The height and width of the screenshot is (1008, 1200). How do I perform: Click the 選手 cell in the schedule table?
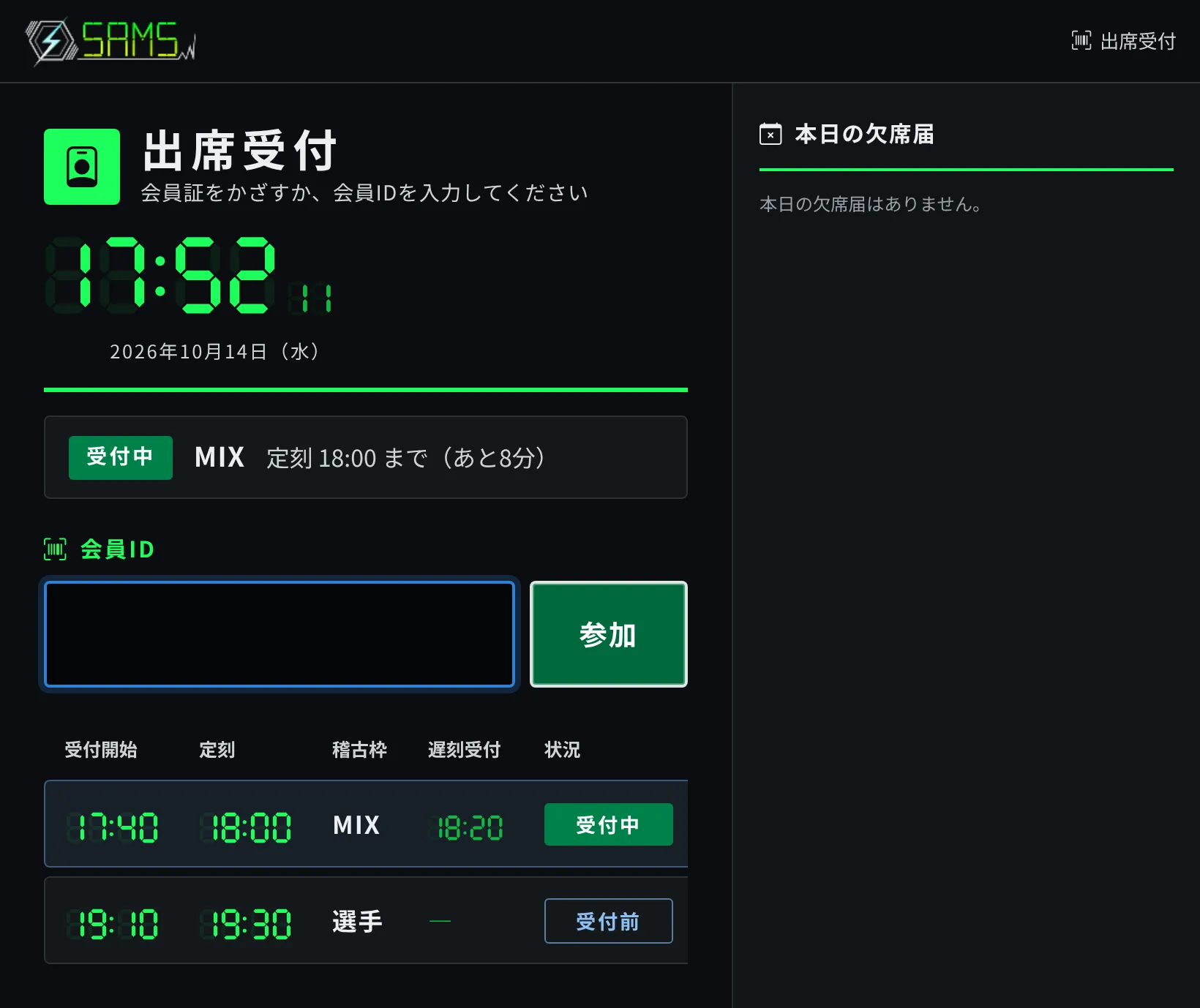357,922
